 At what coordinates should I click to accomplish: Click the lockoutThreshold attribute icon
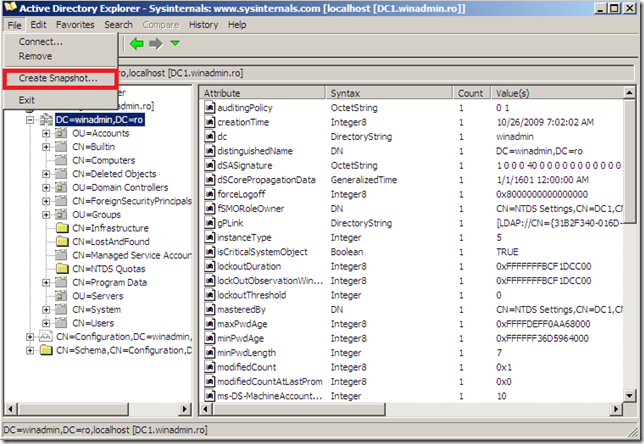[x=209, y=295]
